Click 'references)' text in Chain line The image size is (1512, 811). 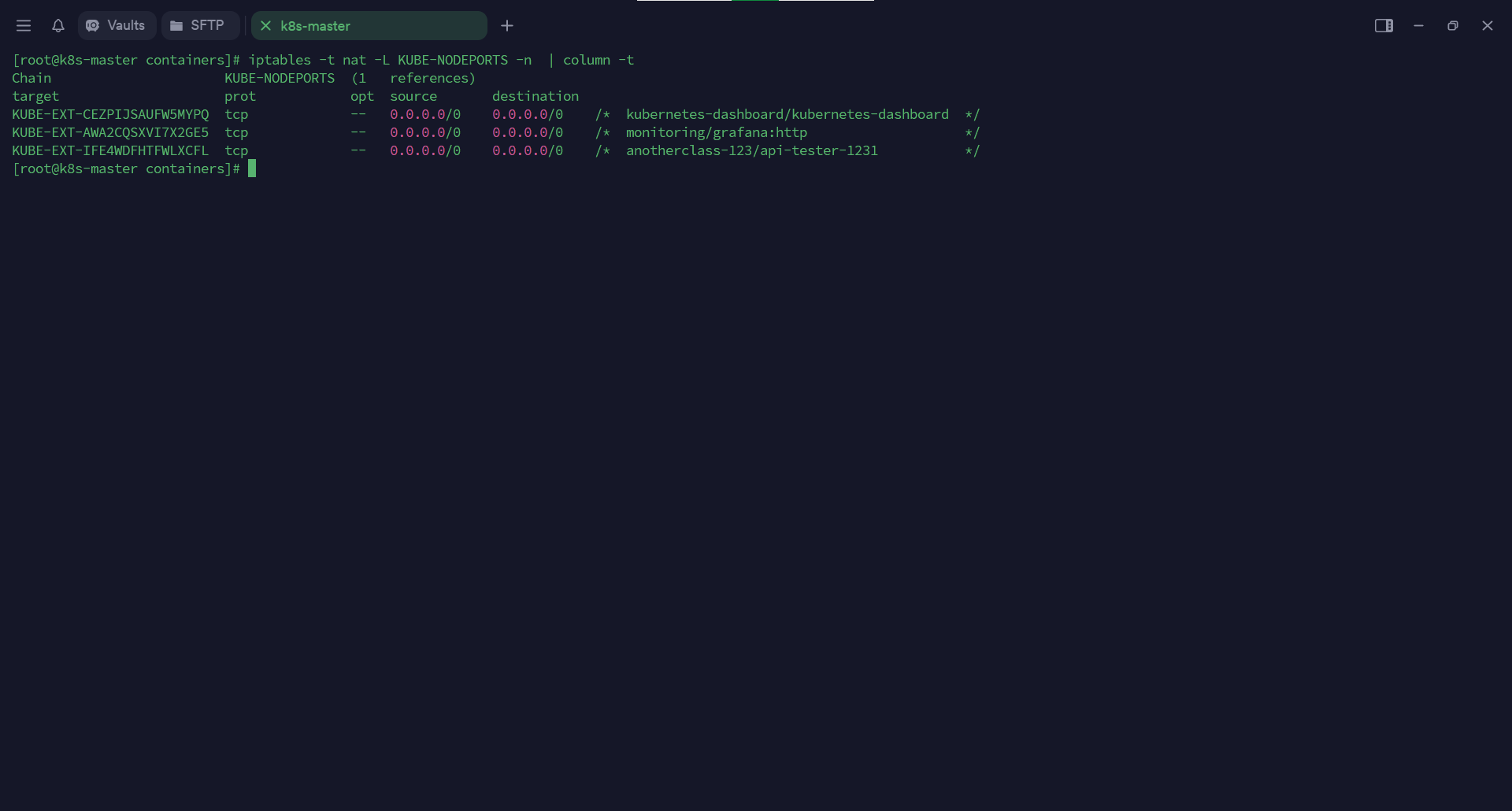(433, 78)
